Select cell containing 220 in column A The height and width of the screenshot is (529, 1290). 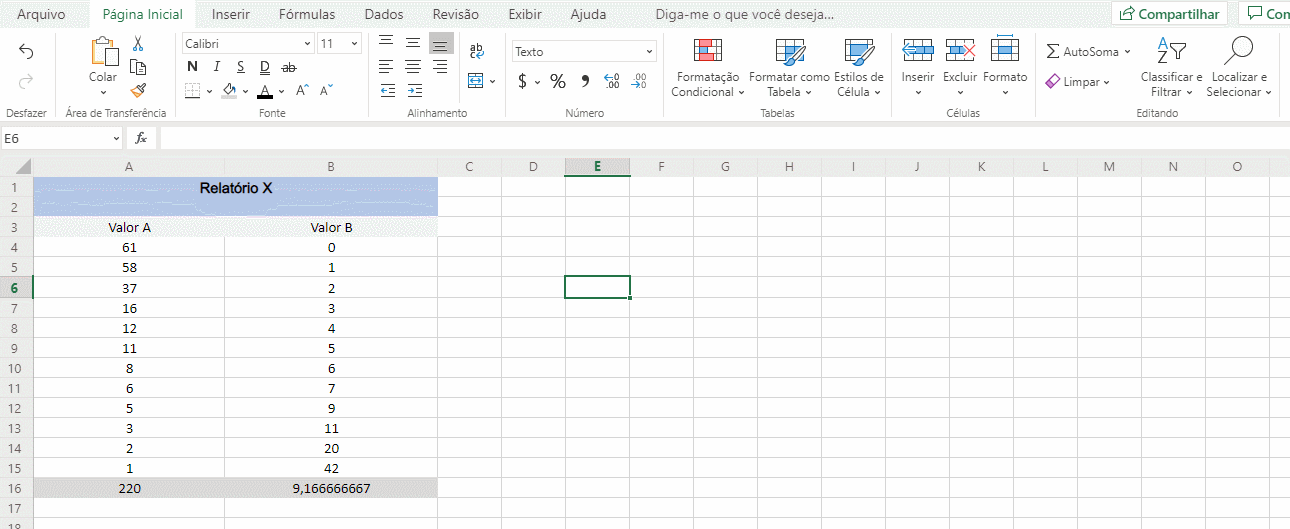(x=129, y=488)
